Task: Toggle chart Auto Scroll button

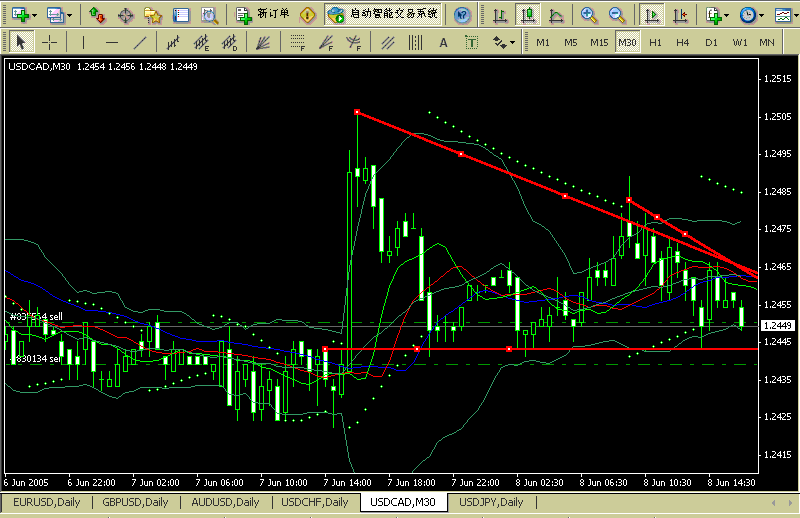Action: (x=652, y=15)
